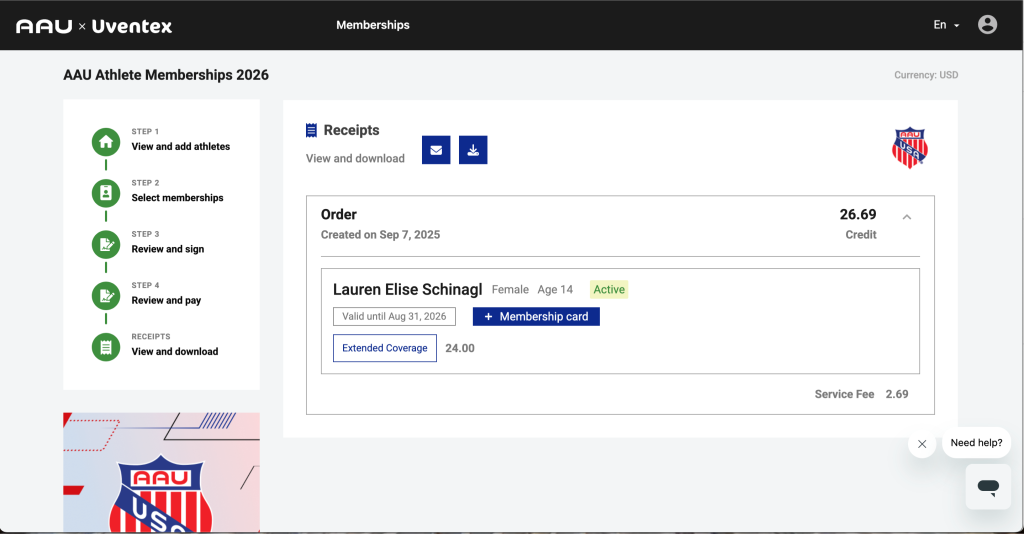Click the Step 4 review and pay icon
1024x534 pixels.
[x=106, y=296]
